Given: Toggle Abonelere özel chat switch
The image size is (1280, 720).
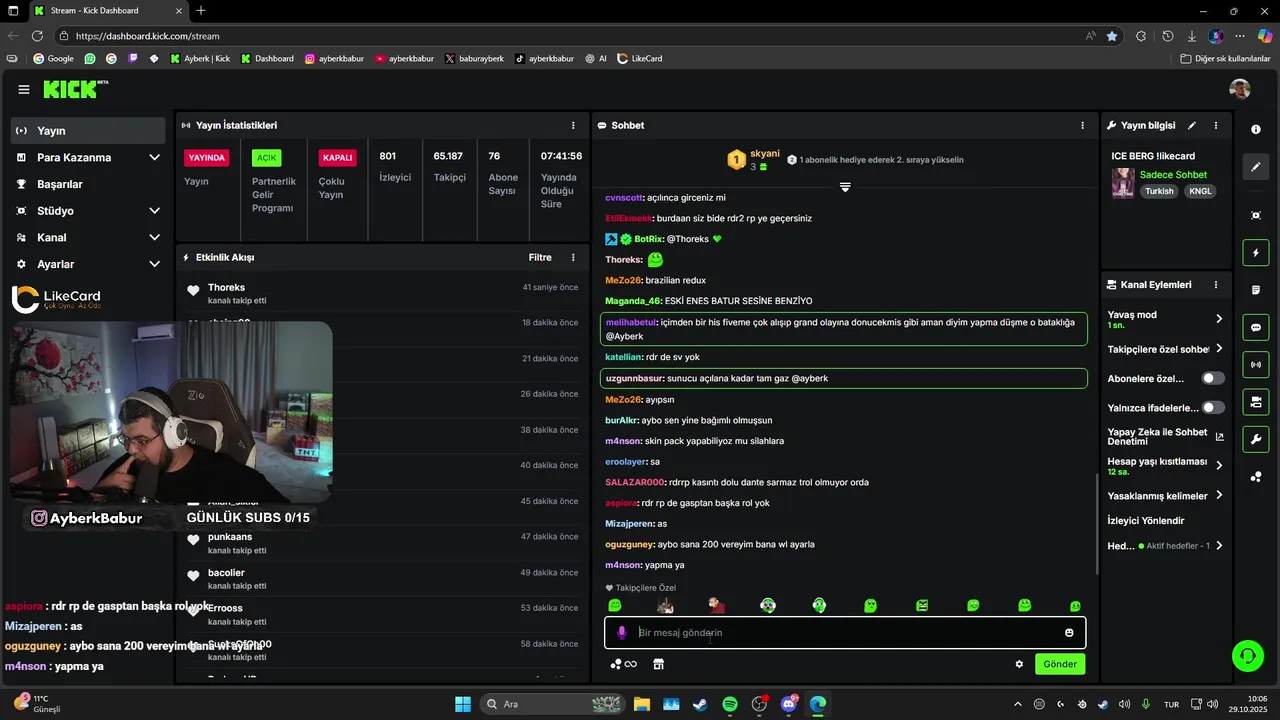Looking at the screenshot, I should tap(1213, 379).
